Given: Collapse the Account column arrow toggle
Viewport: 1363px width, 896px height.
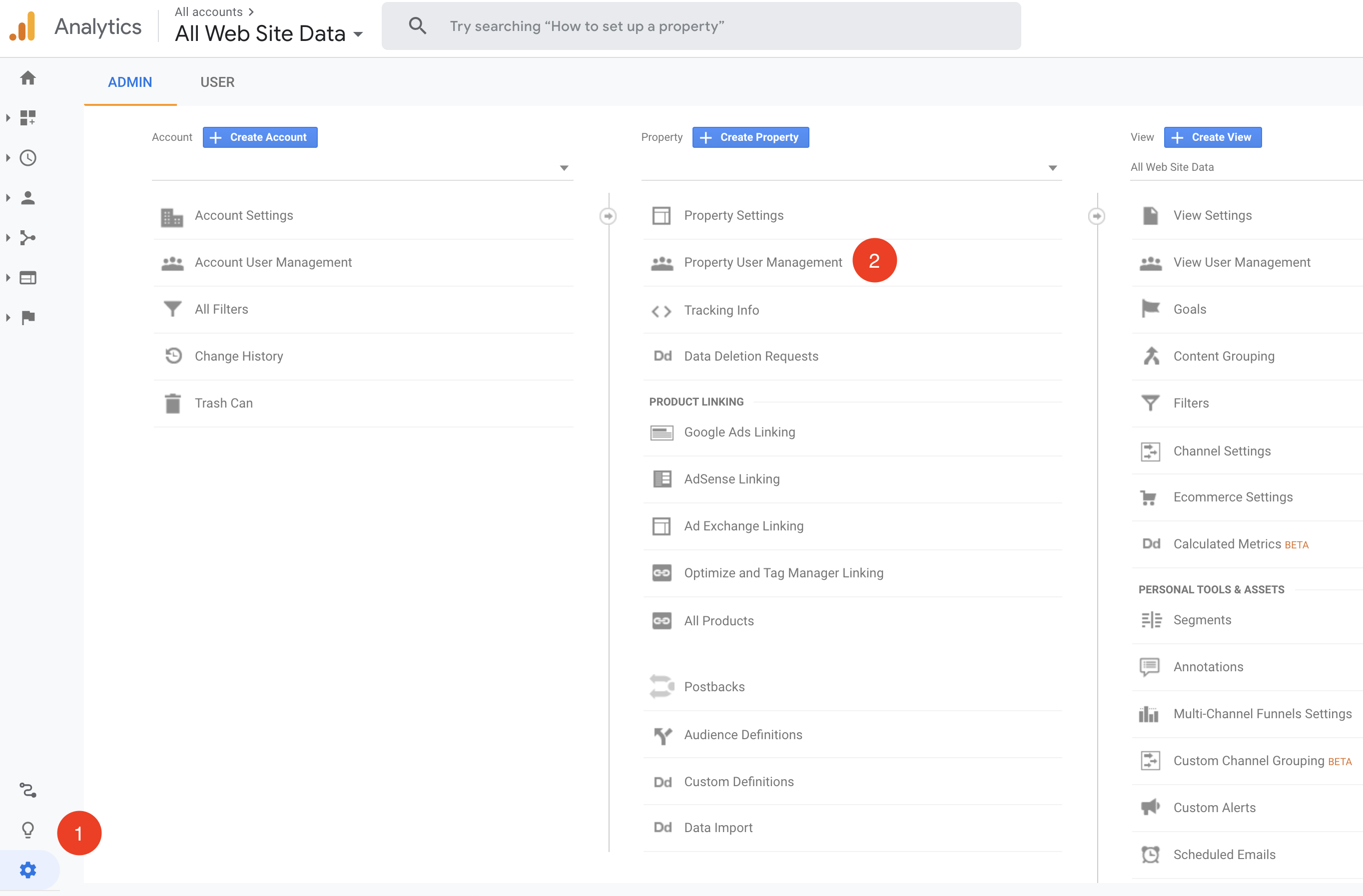Looking at the screenshot, I should 608,216.
